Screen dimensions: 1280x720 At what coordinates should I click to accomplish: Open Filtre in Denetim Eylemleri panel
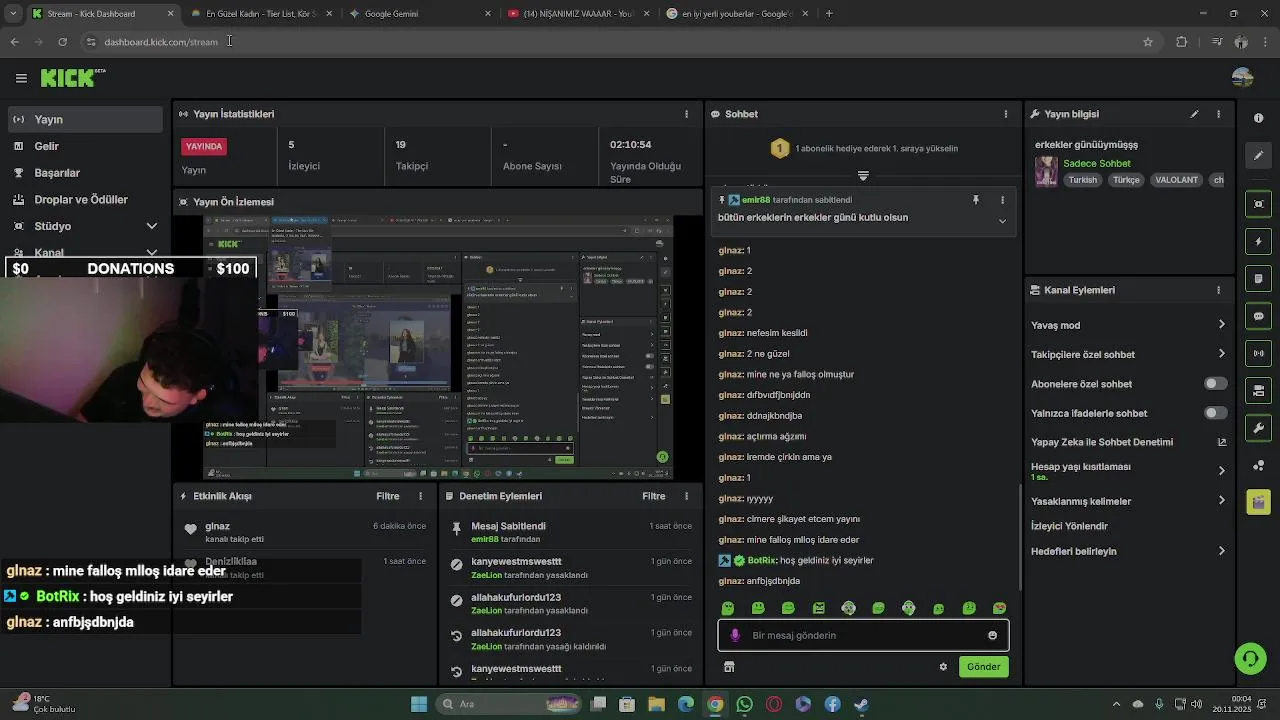click(654, 496)
